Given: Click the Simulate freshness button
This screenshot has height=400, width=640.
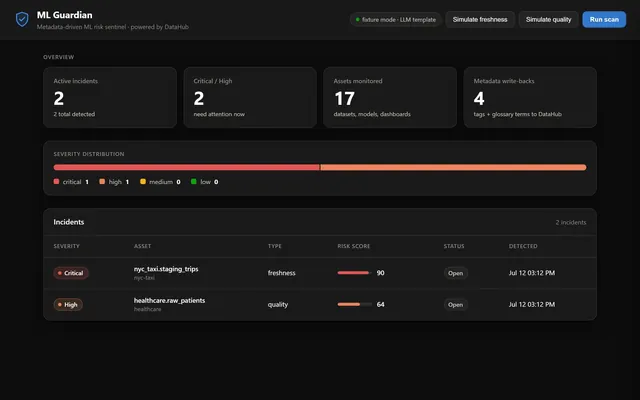Looking at the screenshot, I should 480,20.
